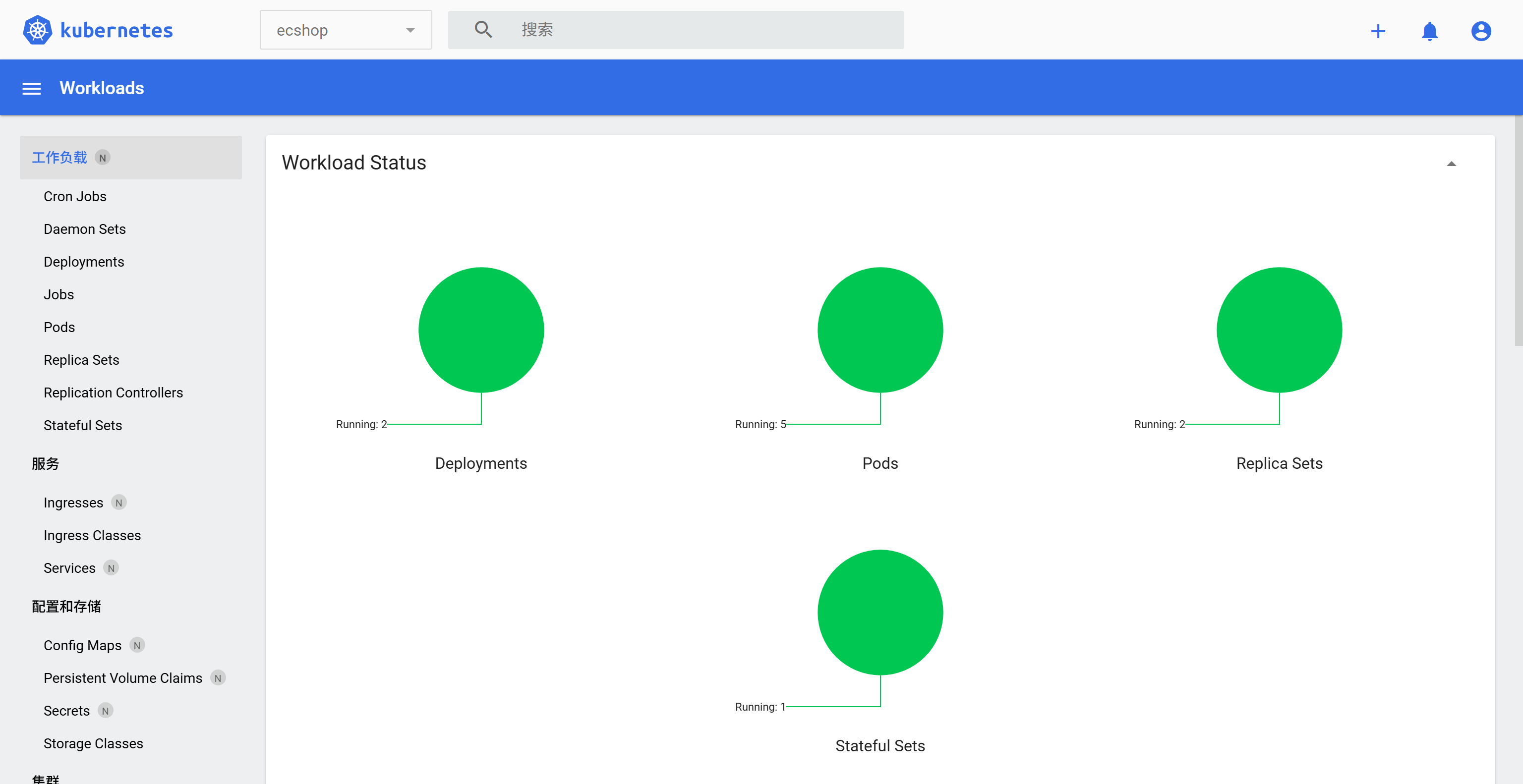Click 'Running: 2' label under Replica Sets

pyautogui.click(x=1160, y=425)
